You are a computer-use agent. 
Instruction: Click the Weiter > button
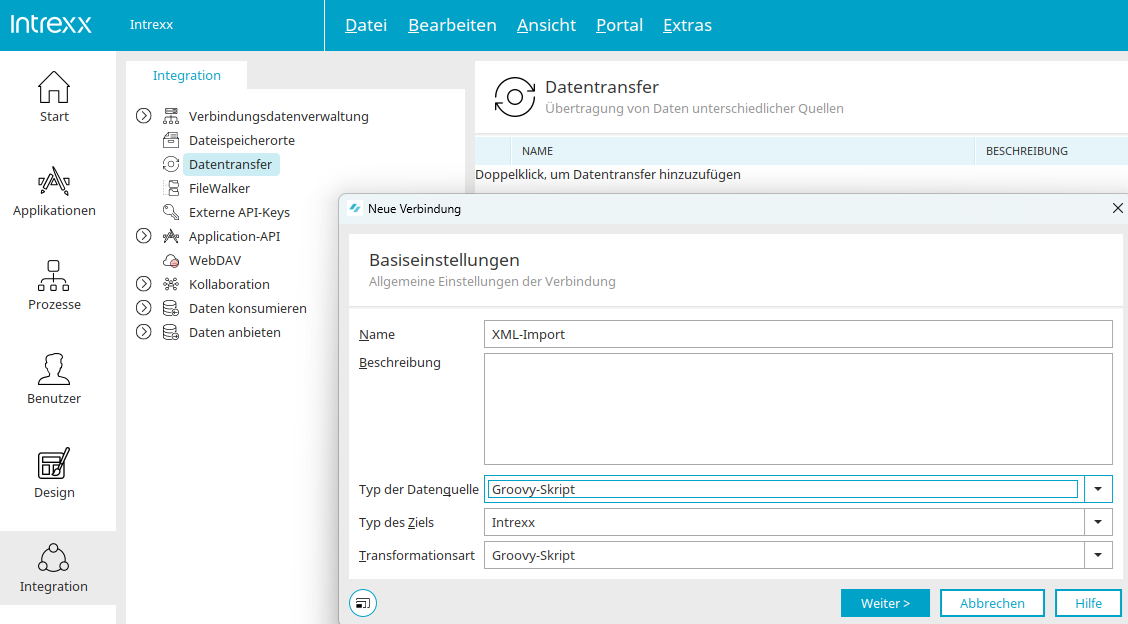point(885,603)
